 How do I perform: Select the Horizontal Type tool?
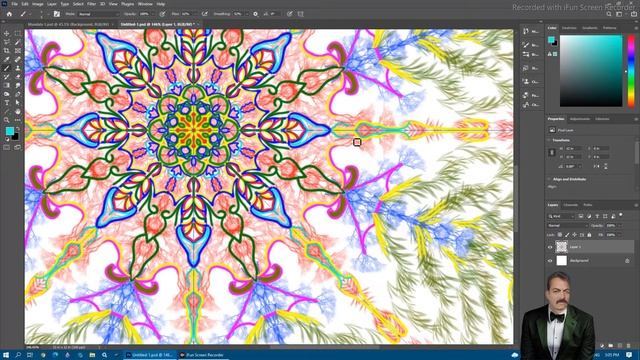click(x=7, y=103)
